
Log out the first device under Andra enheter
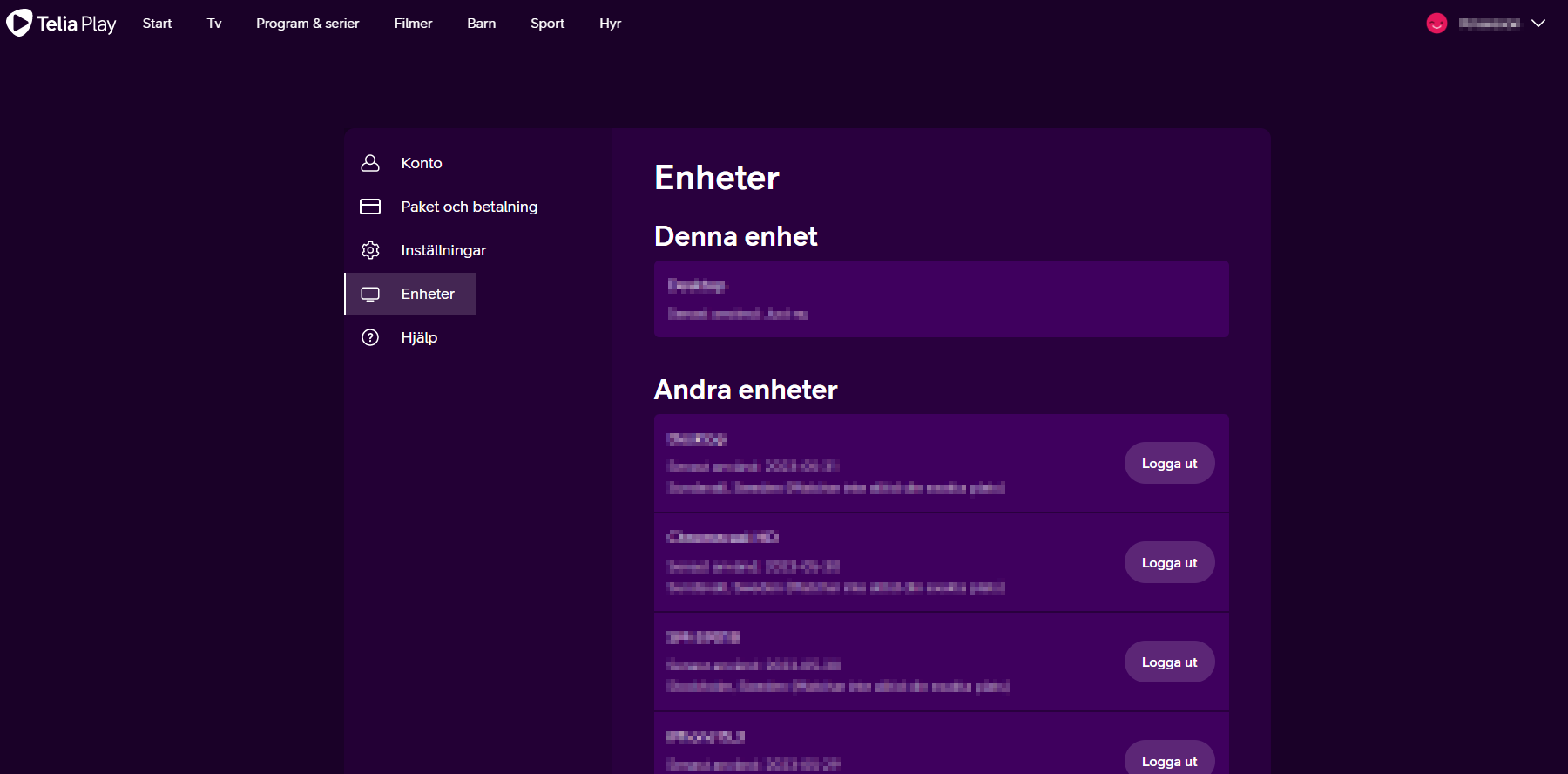click(1169, 464)
